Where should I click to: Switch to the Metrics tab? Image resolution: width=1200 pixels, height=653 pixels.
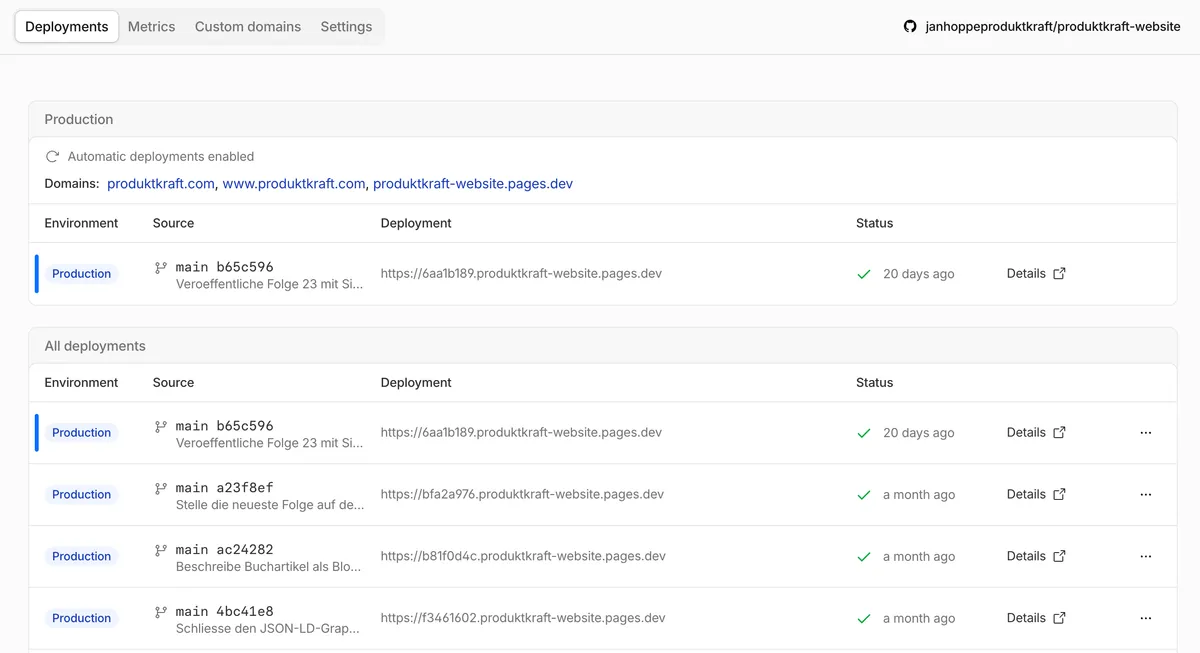click(x=151, y=27)
